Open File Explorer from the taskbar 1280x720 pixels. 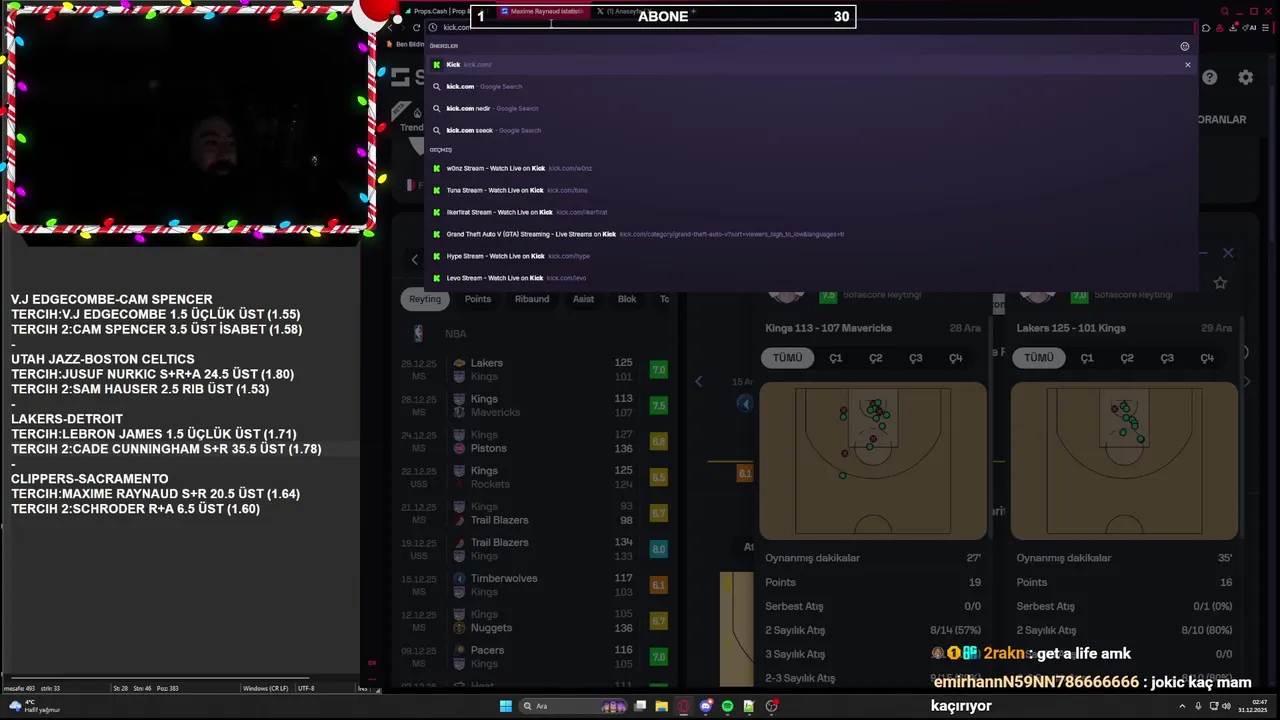(x=662, y=706)
